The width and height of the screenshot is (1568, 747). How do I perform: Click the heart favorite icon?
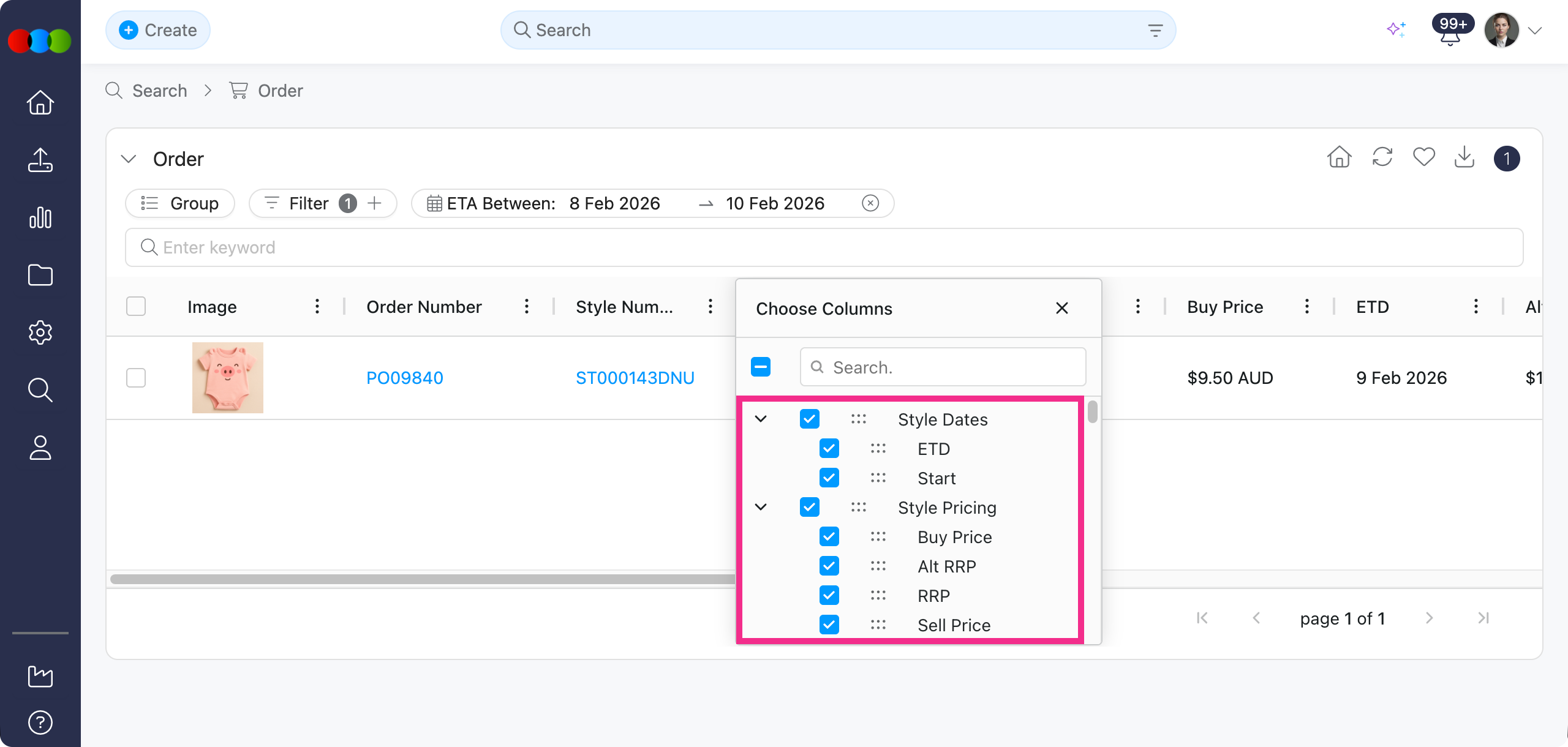1423,157
